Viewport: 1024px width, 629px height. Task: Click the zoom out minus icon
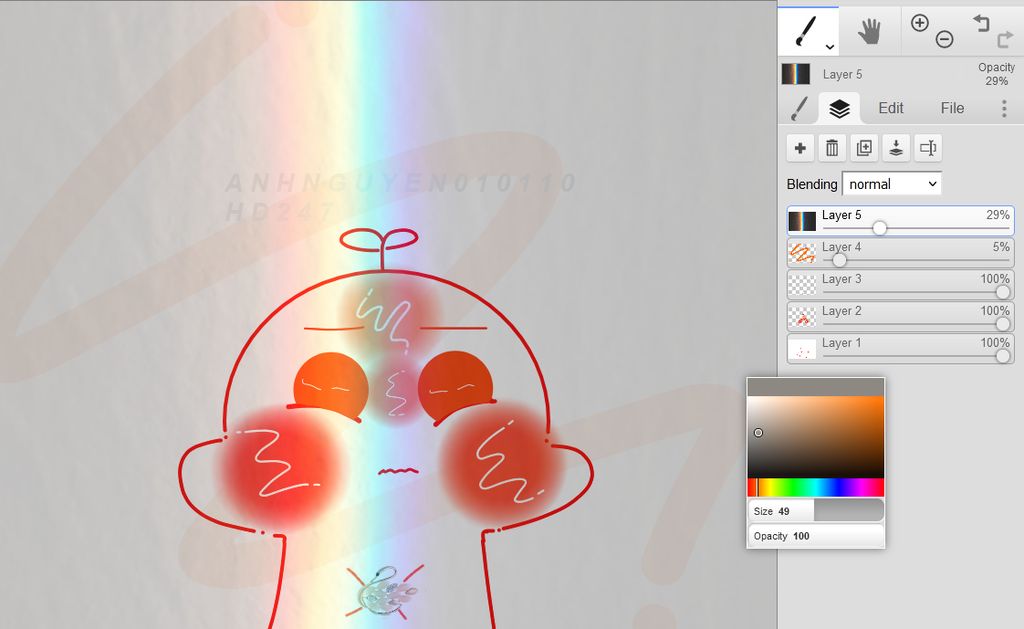944,40
